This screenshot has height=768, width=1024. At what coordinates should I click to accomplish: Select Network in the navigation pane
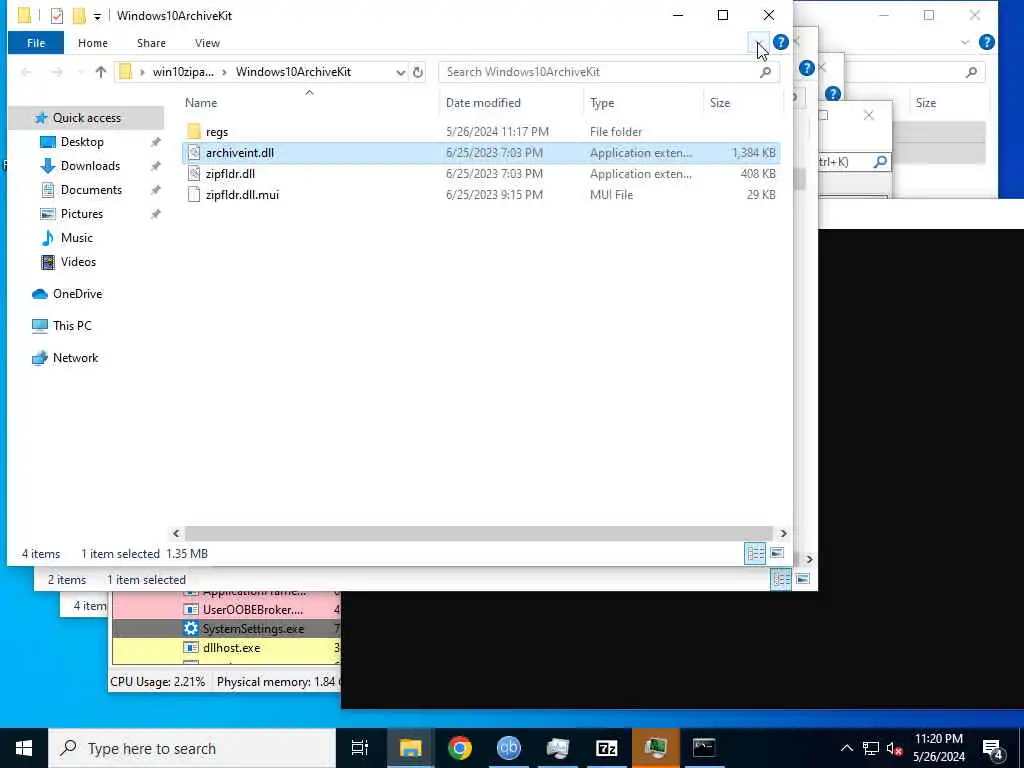pos(75,358)
